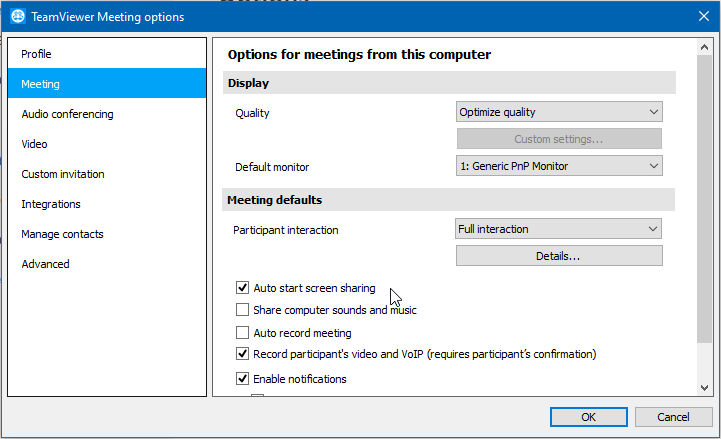721x439 pixels.
Task: Uncheck Record participant's video and VoIP
Action: [x=242, y=354]
